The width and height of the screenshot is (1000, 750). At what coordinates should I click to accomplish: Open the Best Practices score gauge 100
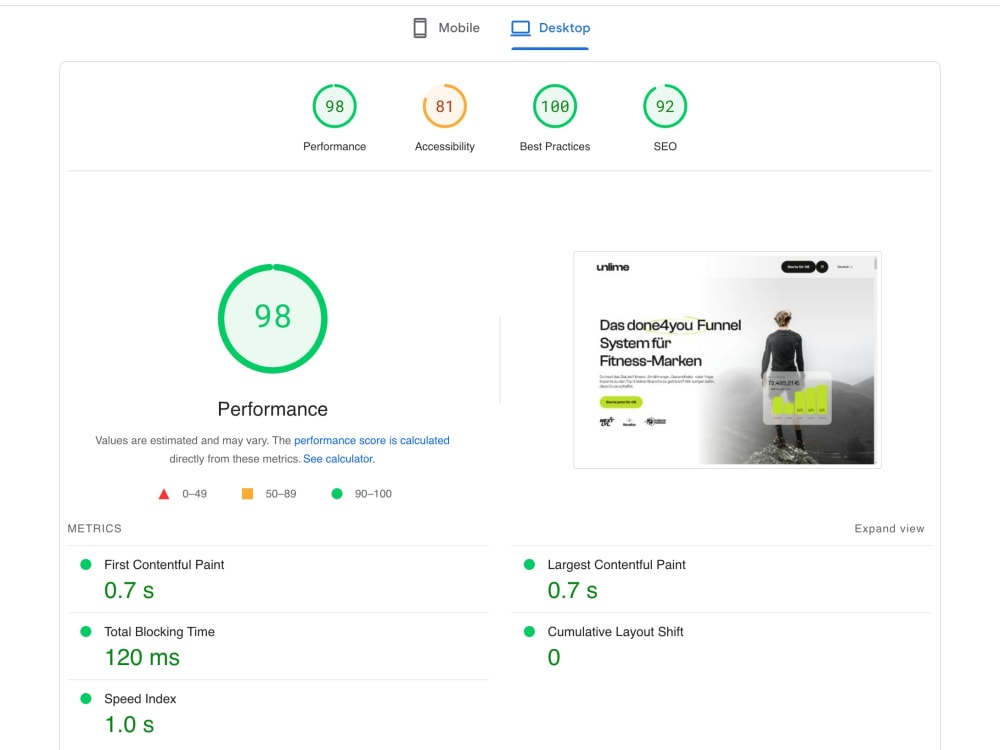point(555,106)
